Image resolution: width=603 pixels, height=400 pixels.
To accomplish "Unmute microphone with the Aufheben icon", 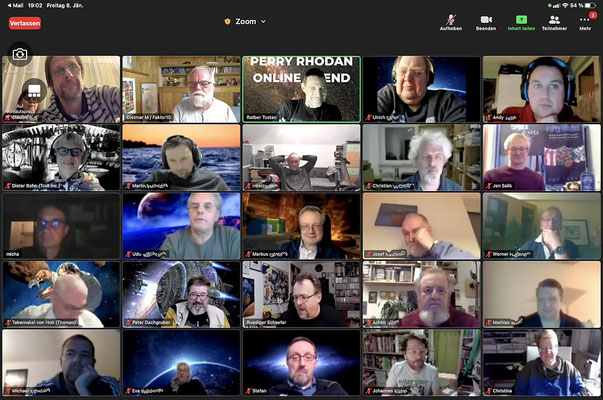I will 451,20.
